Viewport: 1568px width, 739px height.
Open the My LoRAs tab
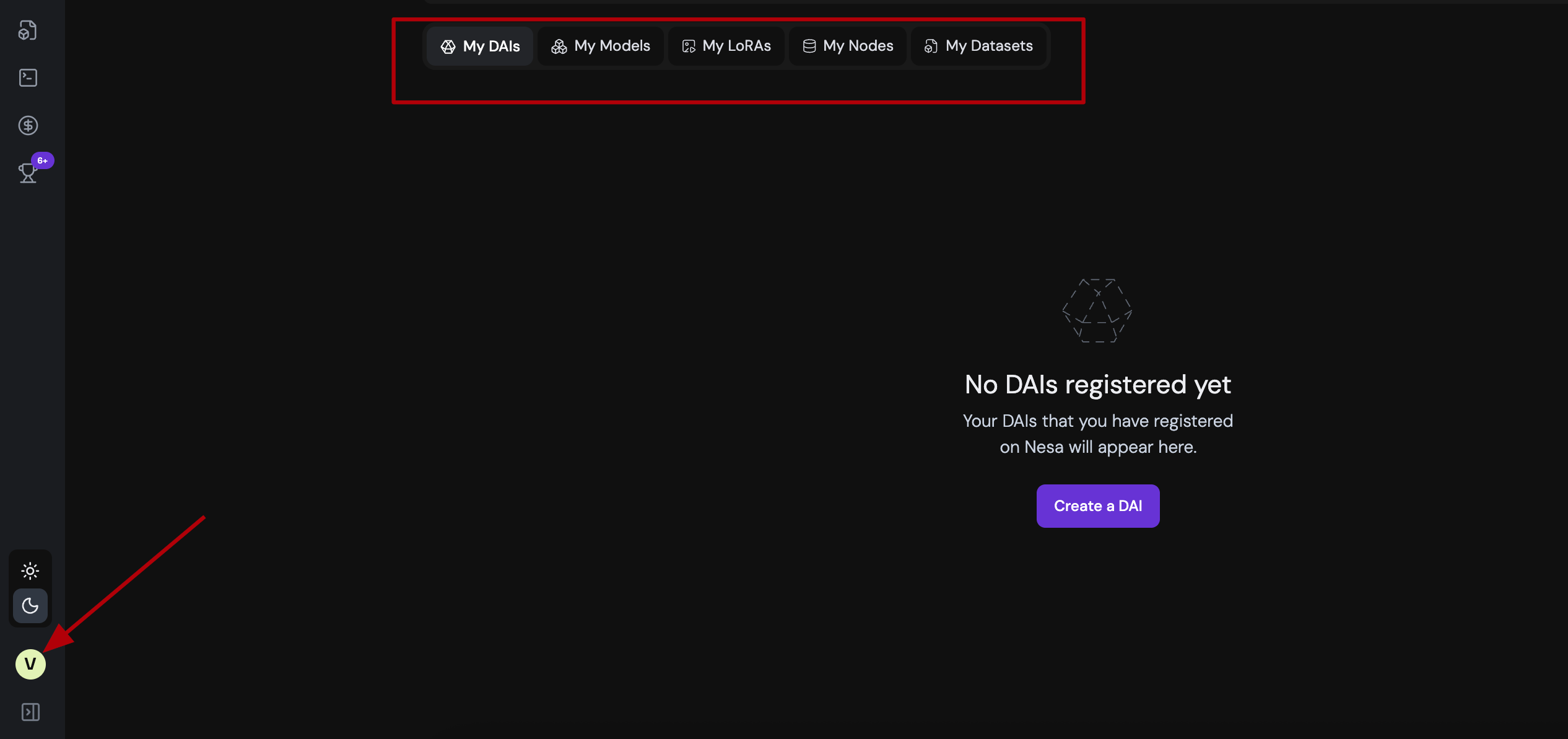[726, 46]
